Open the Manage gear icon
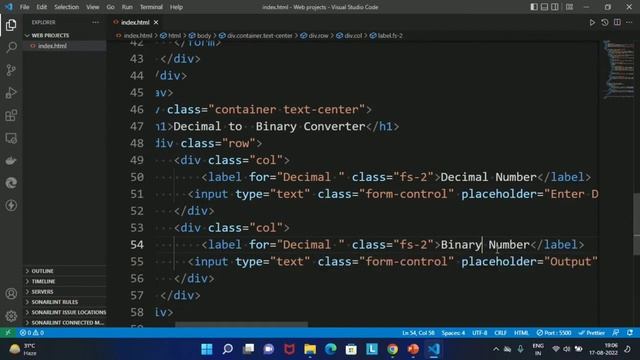The image size is (640, 360). [x=11, y=316]
